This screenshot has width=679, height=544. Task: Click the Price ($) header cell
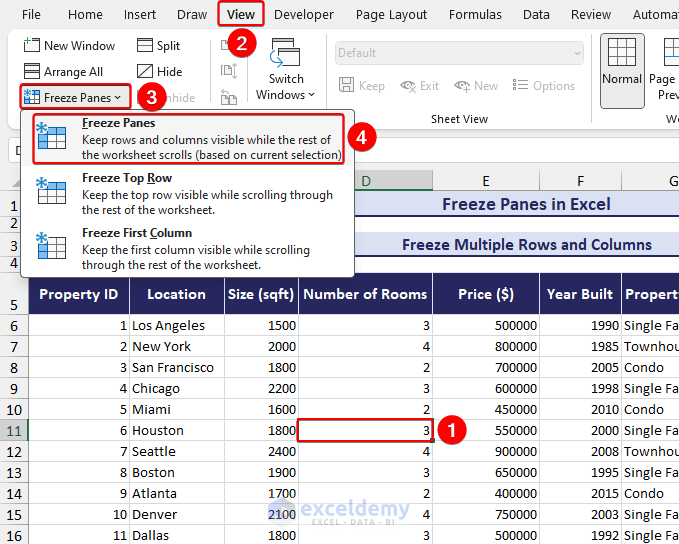click(x=486, y=294)
